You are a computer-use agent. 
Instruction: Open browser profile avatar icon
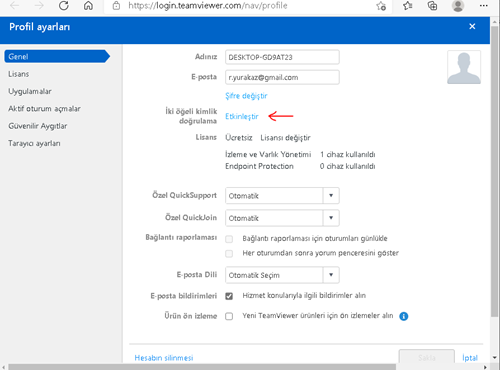(x=458, y=6)
